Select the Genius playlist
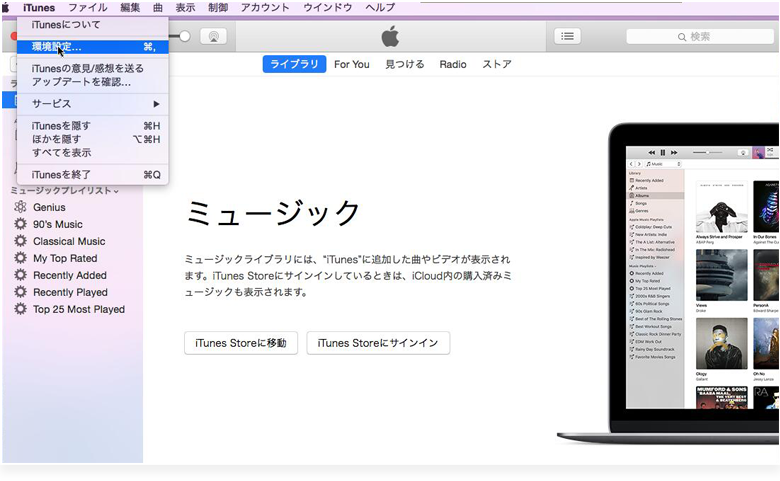 point(49,207)
